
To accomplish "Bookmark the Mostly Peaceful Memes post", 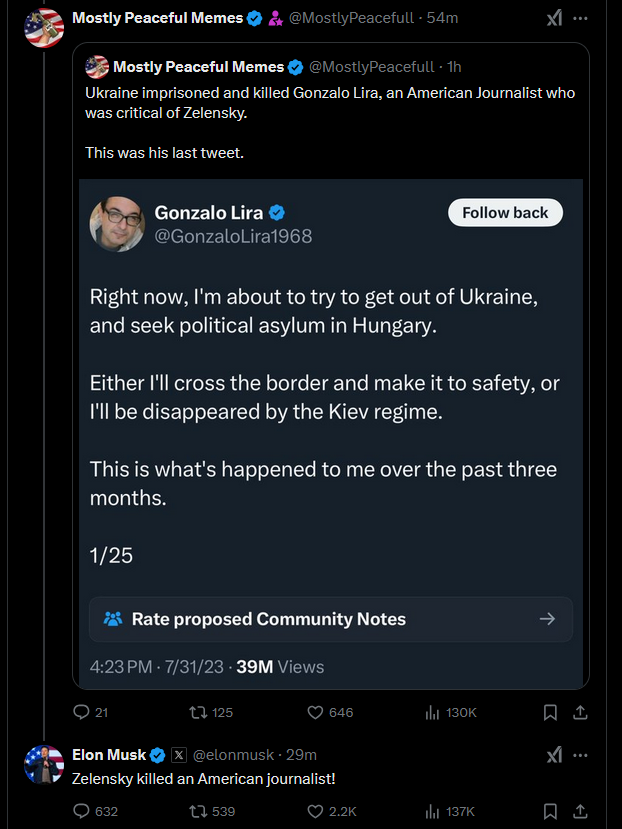I will pos(550,712).
